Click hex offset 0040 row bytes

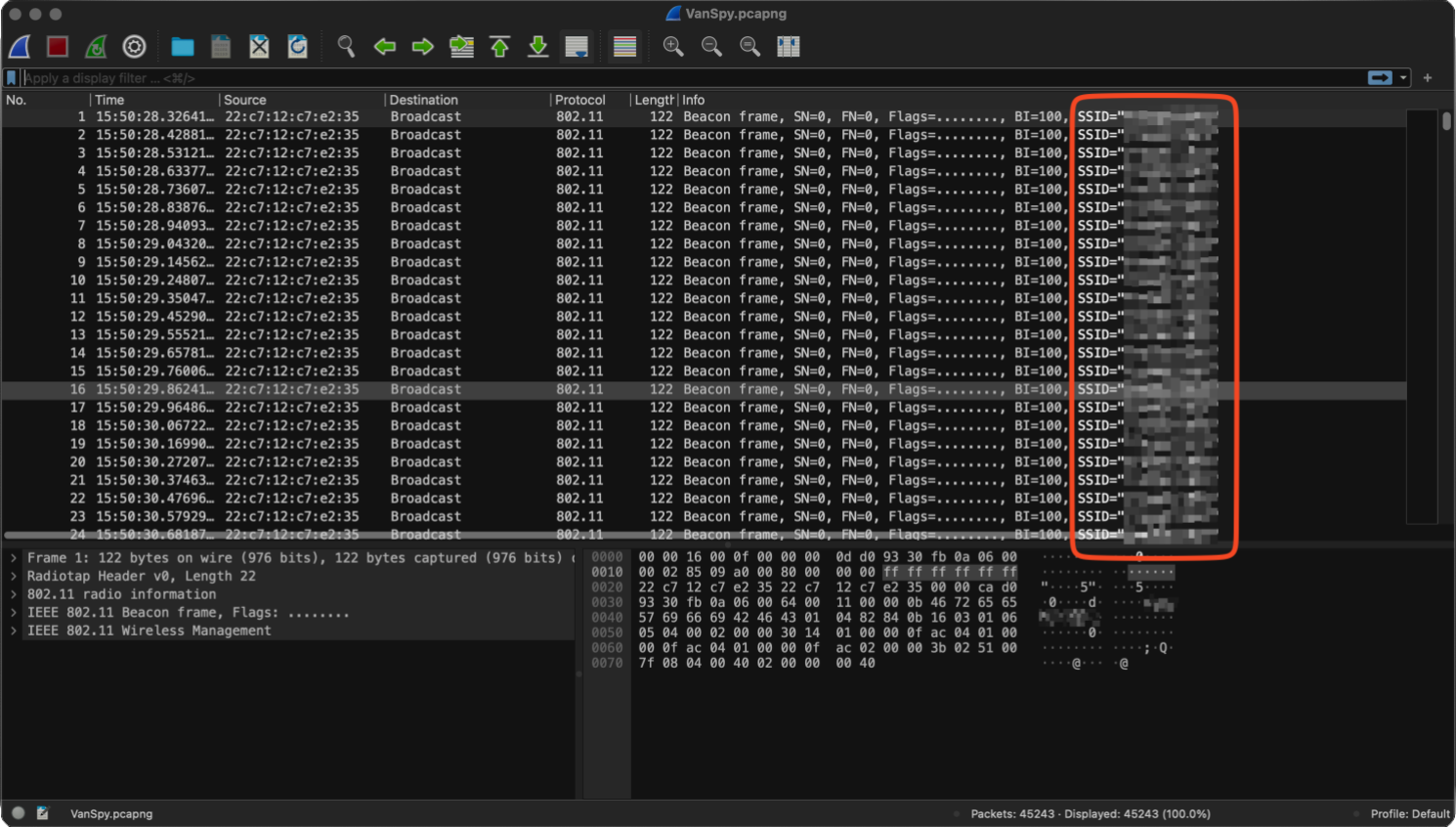tap(827, 618)
